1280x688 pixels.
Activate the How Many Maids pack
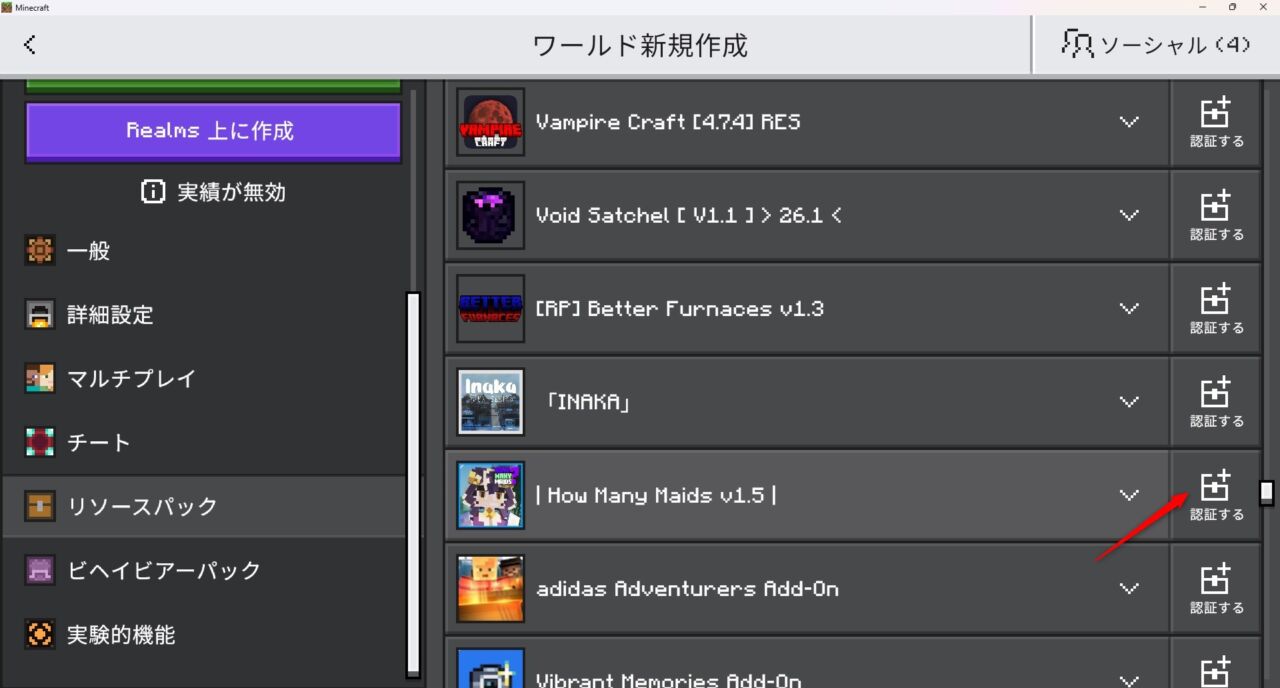(x=1216, y=495)
